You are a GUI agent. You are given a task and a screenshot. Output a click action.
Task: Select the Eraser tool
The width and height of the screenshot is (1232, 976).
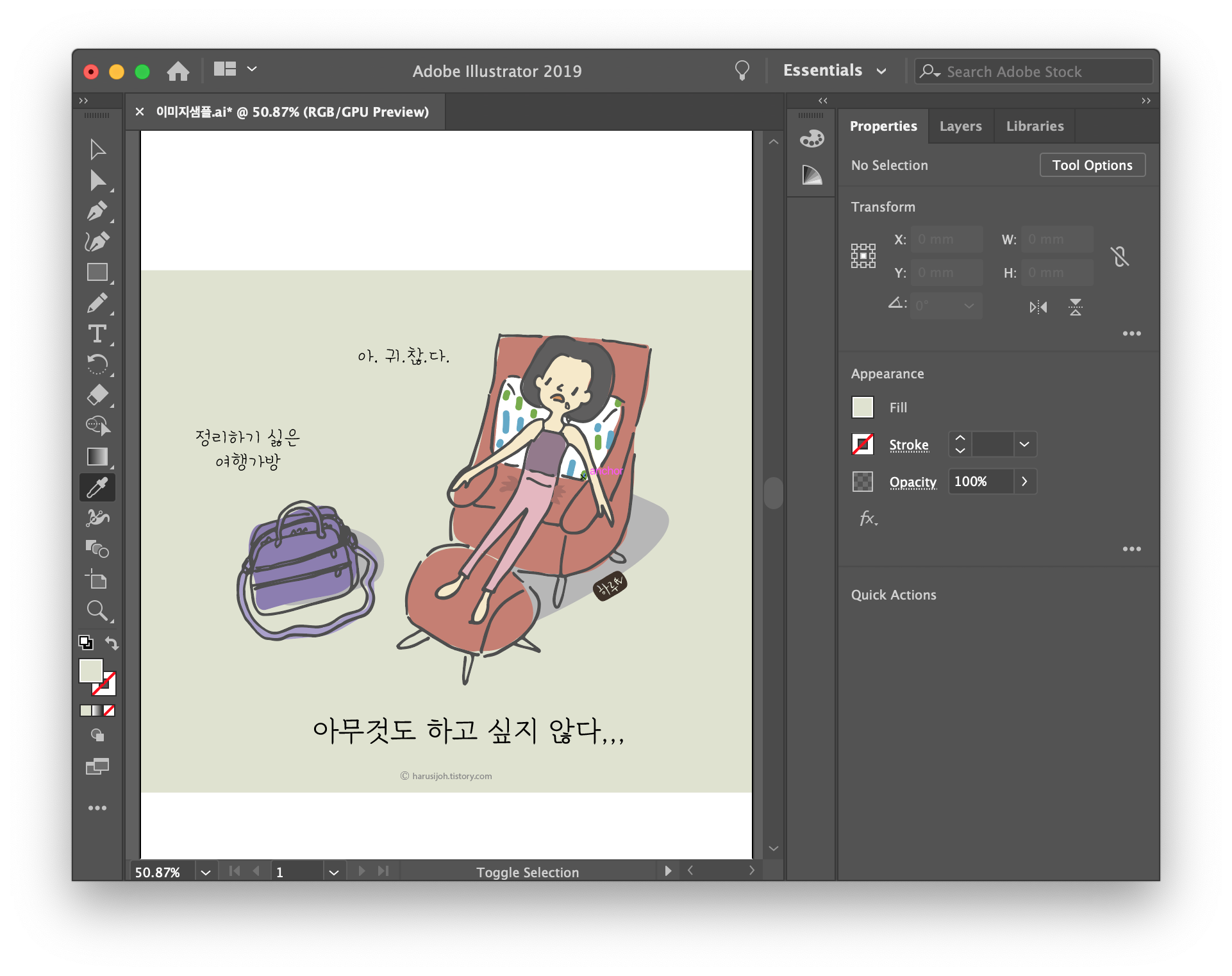point(97,394)
